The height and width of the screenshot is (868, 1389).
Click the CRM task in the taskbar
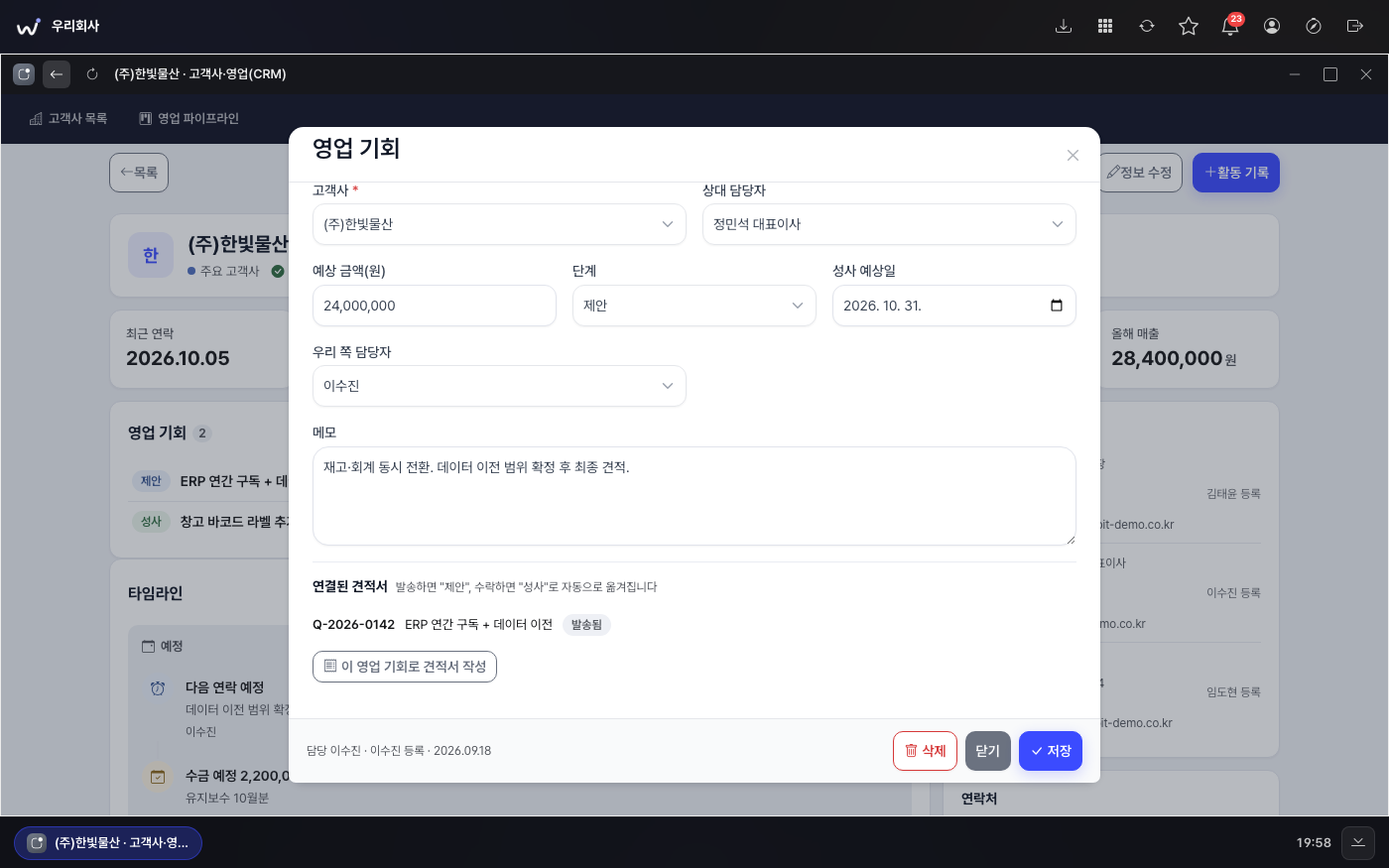point(108,843)
